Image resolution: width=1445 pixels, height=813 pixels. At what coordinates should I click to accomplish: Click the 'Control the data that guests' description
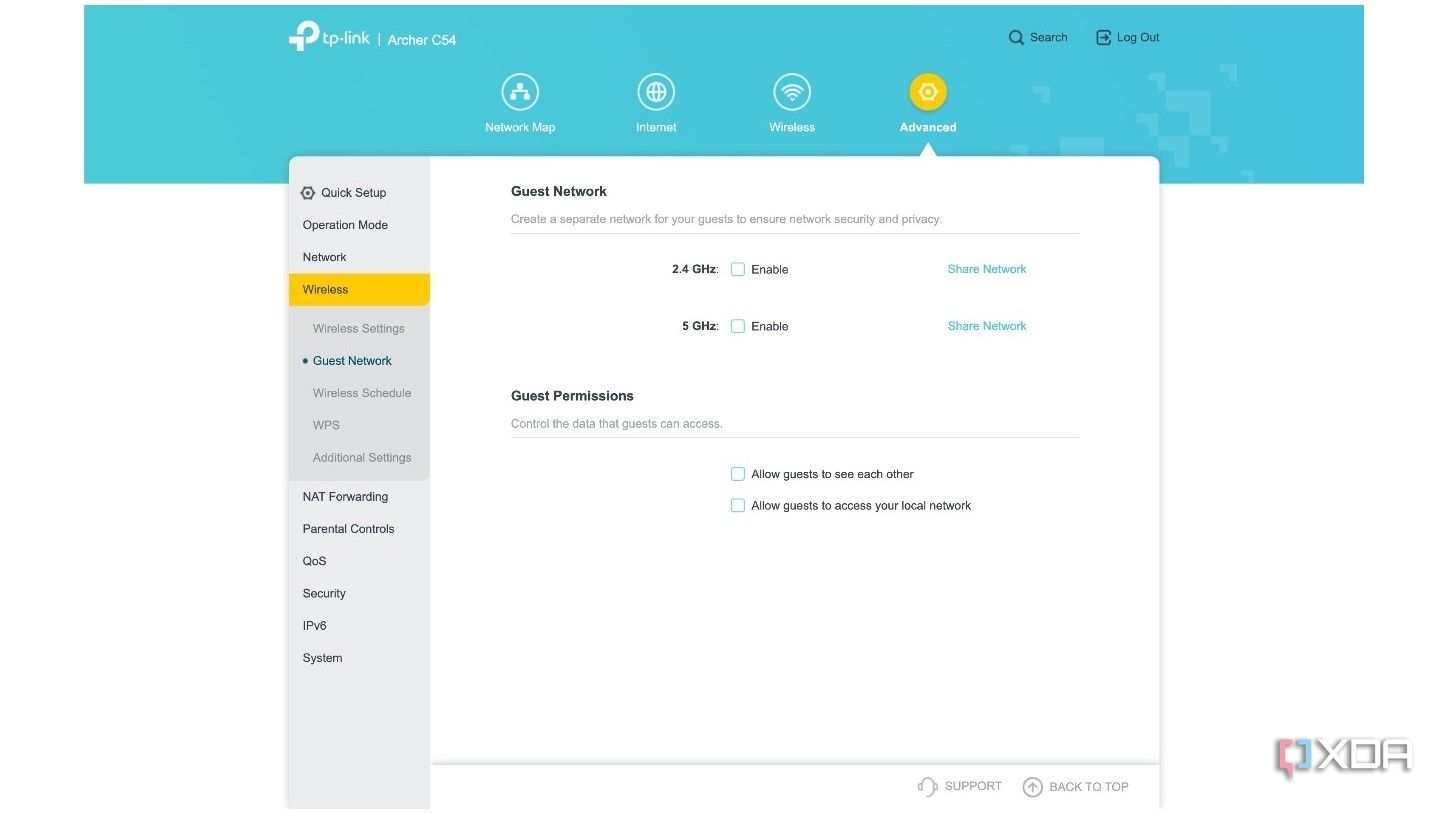[x=617, y=424]
